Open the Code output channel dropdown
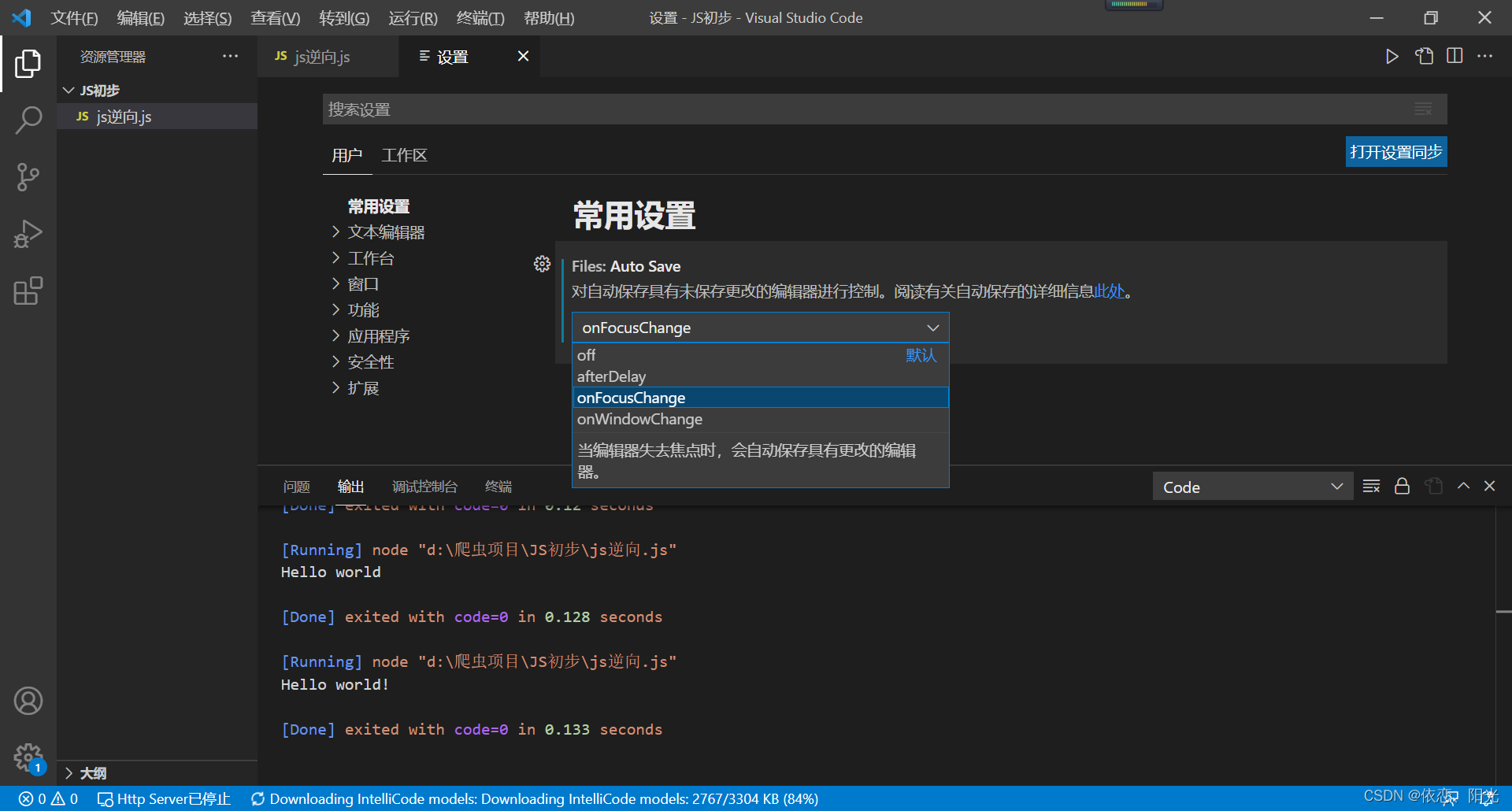The image size is (1512, 811). (x=1252, y=487)
